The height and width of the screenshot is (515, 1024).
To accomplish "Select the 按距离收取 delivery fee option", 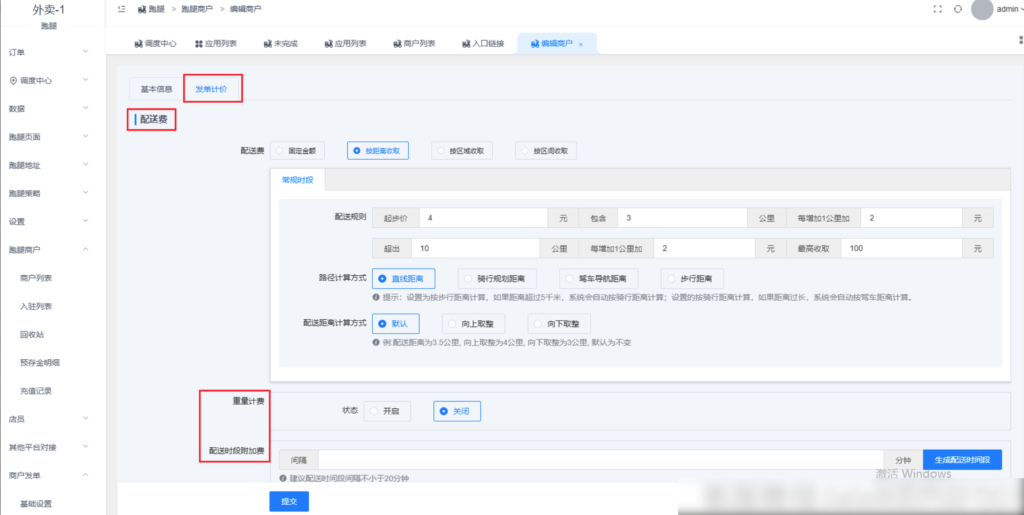I will point(377,150).
